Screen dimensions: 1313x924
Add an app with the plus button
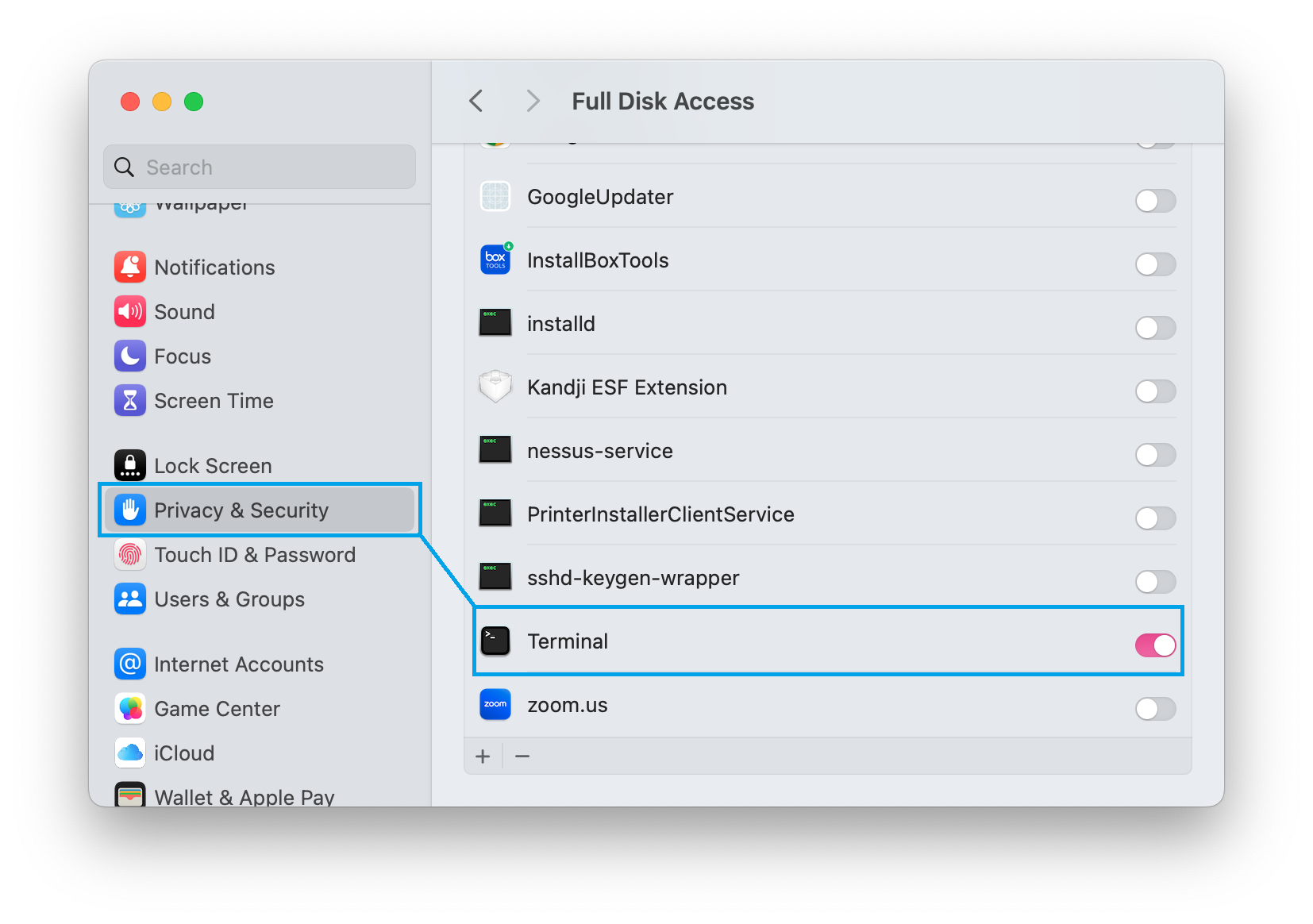pyautogui.click(x=483, y=757)
